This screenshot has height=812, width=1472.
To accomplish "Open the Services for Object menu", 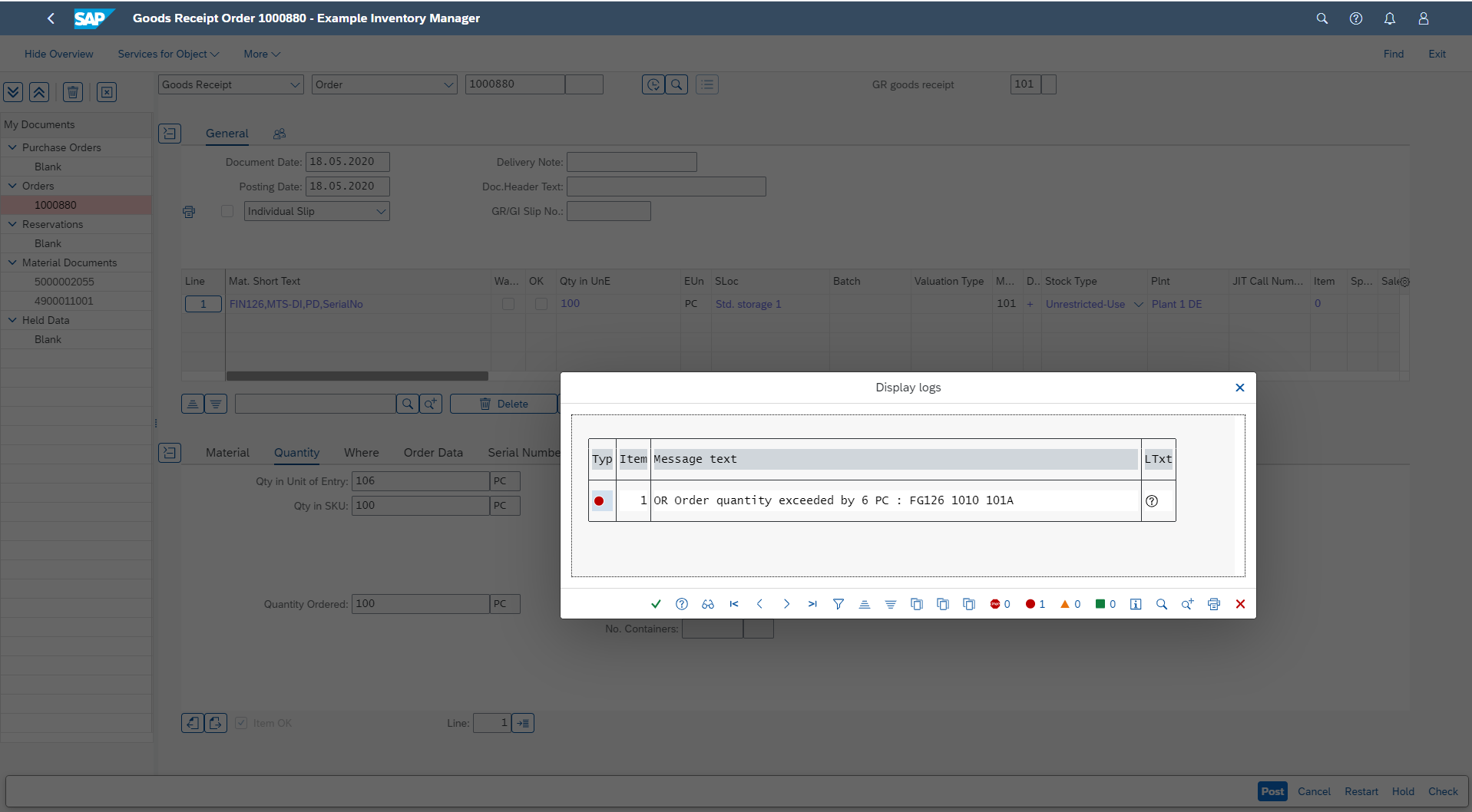I will tap(168, 54).
